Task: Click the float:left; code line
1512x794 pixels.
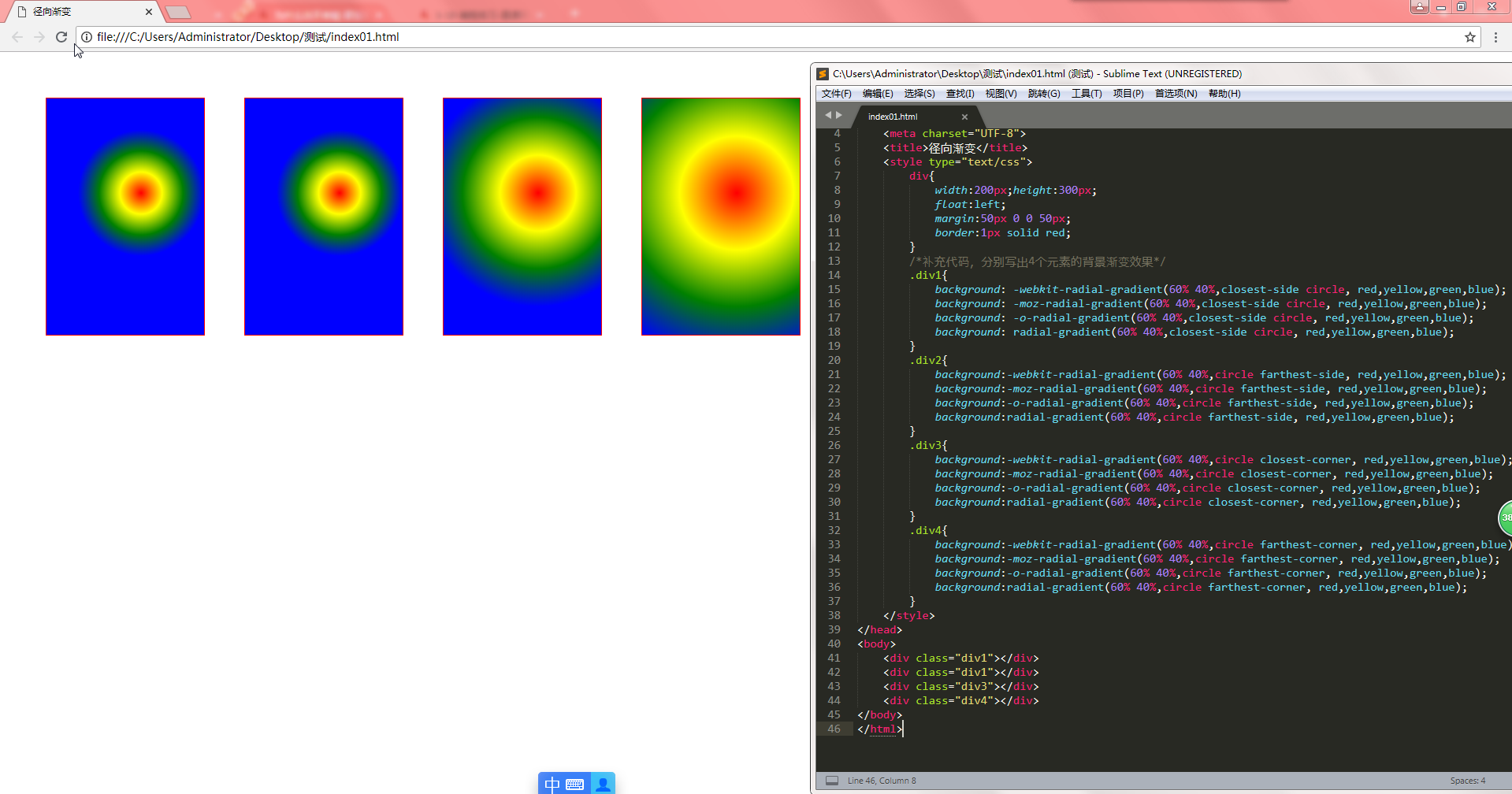Action: [x=970, y=205]
